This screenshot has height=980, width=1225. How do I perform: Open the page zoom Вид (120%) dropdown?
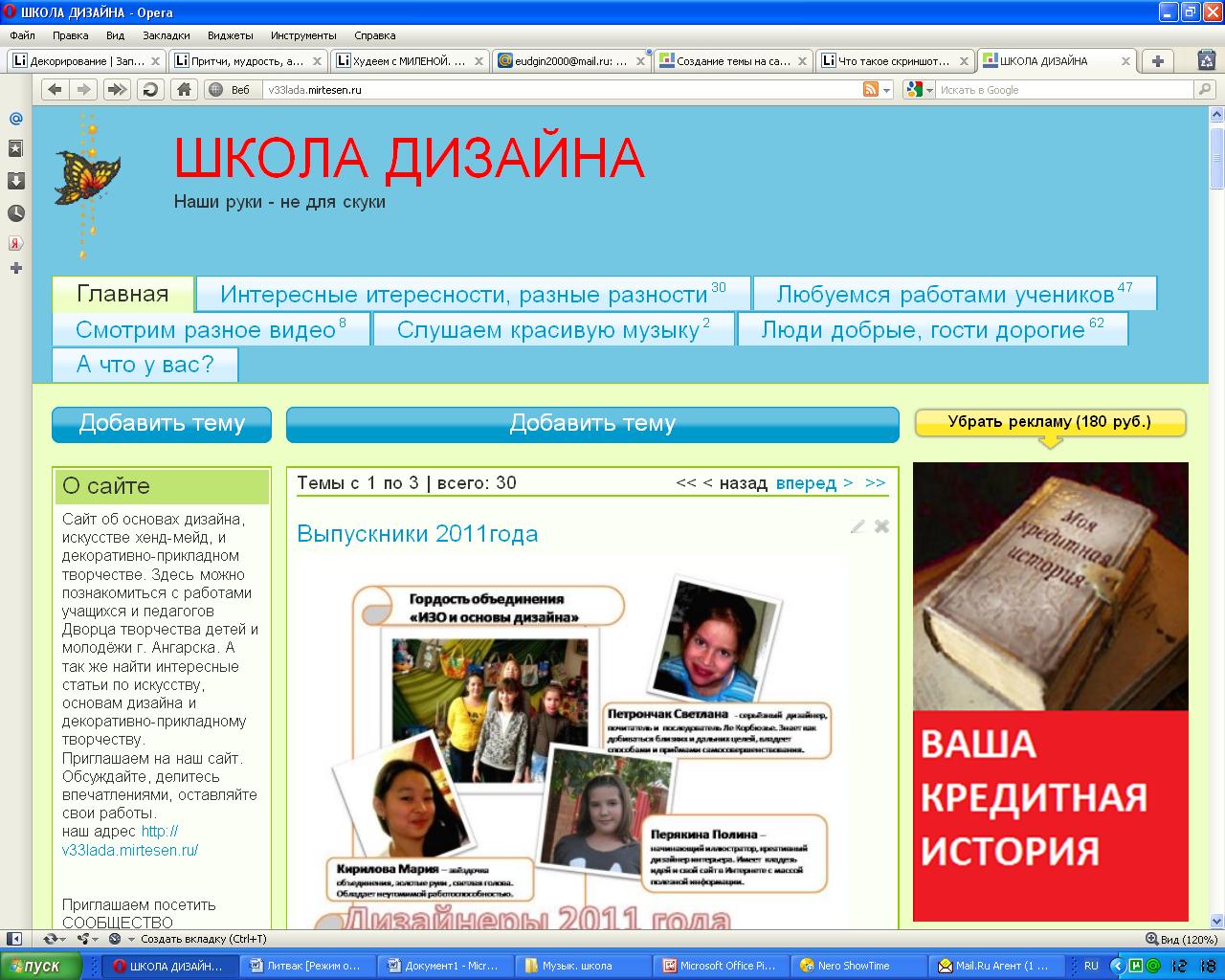1181,939
